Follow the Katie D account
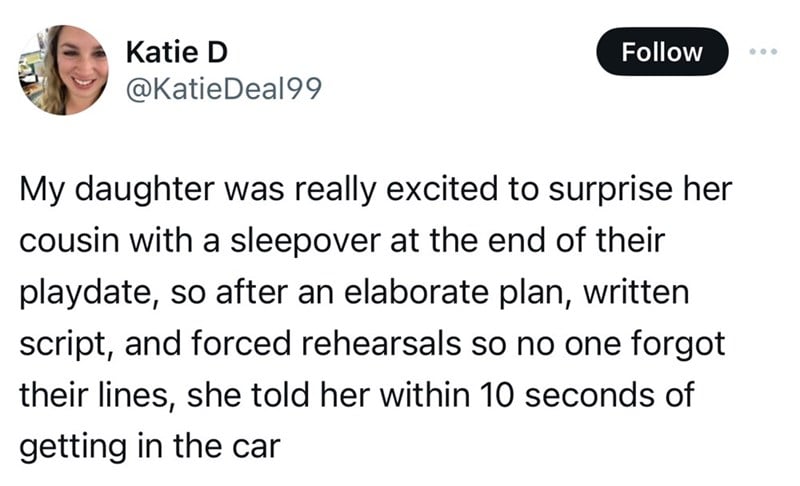 click(x=662, y=52)
